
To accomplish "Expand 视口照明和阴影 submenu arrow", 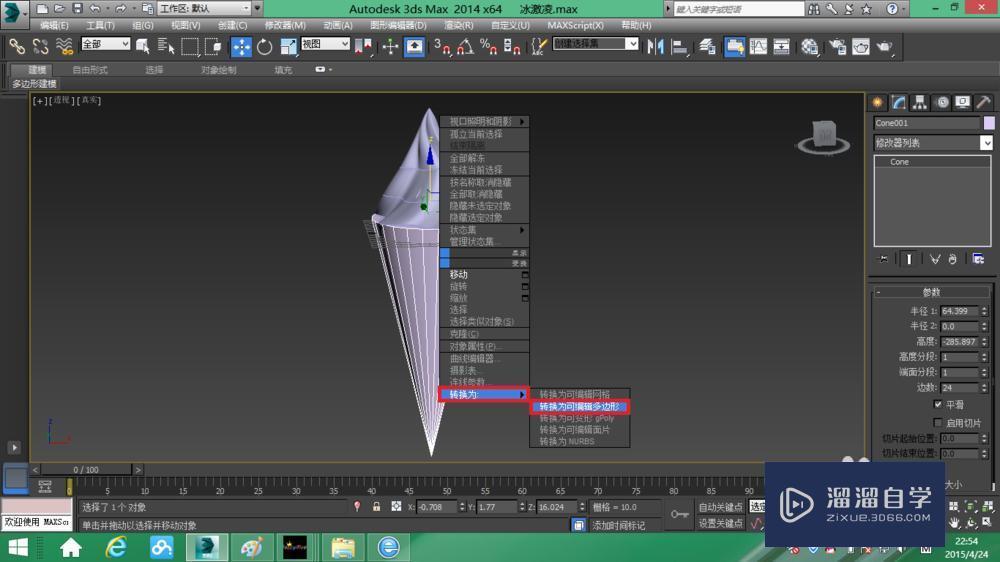I will (x=522, y=121).
